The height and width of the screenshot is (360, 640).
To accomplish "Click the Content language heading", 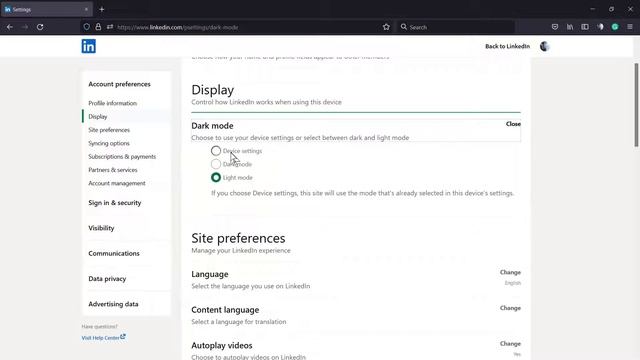I will pos(225,310).
